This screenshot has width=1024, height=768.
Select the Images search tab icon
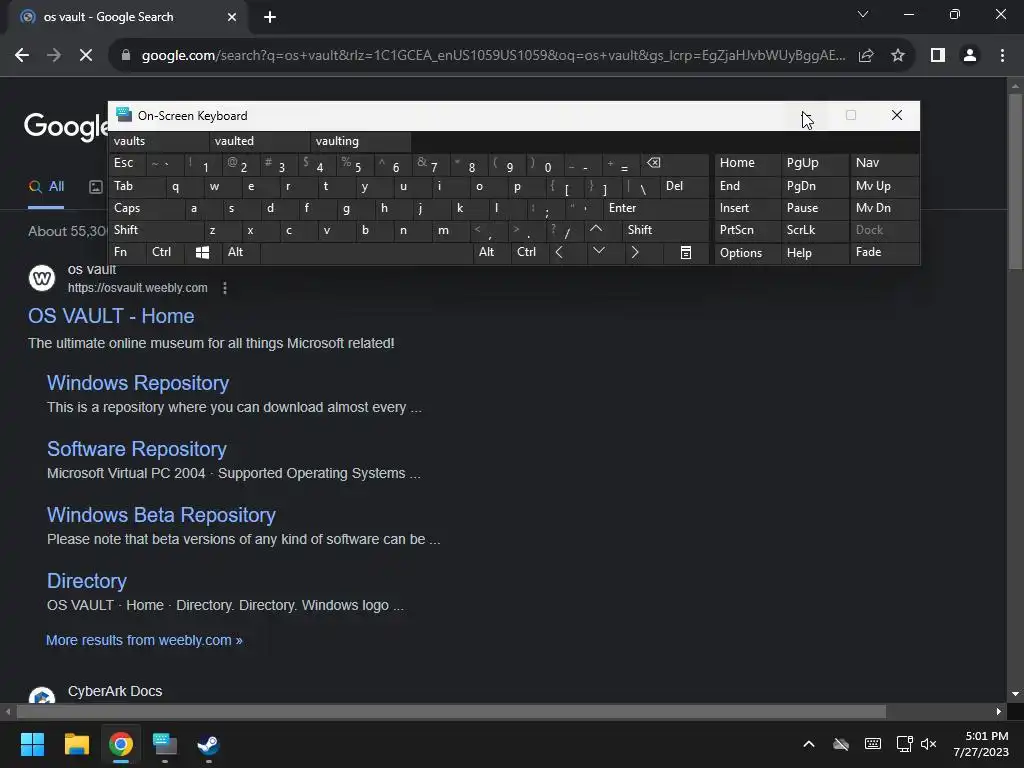click(95, 187)
